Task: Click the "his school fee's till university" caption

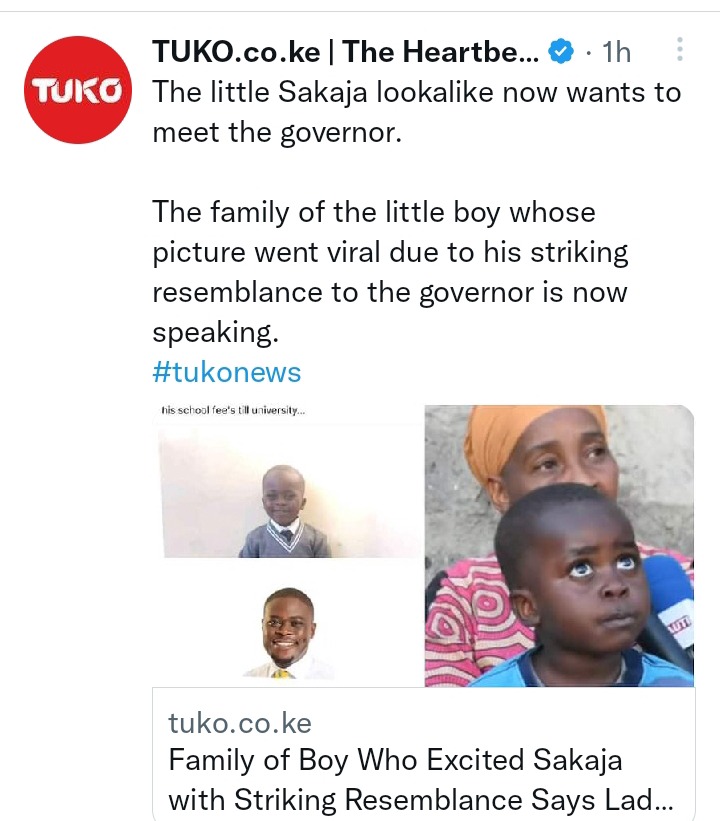Action: 231,411
